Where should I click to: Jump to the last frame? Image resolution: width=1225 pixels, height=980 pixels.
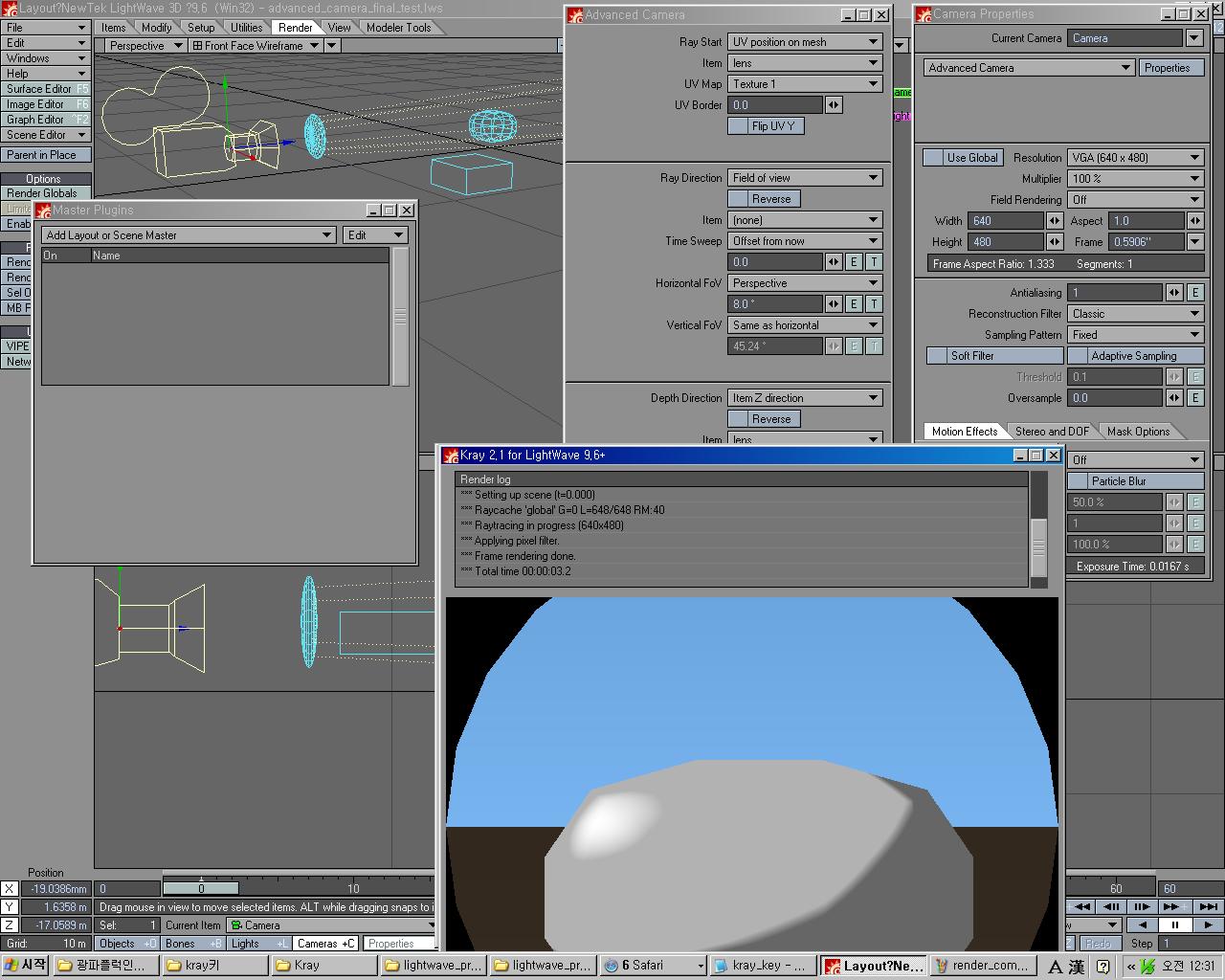point(1208,906)
